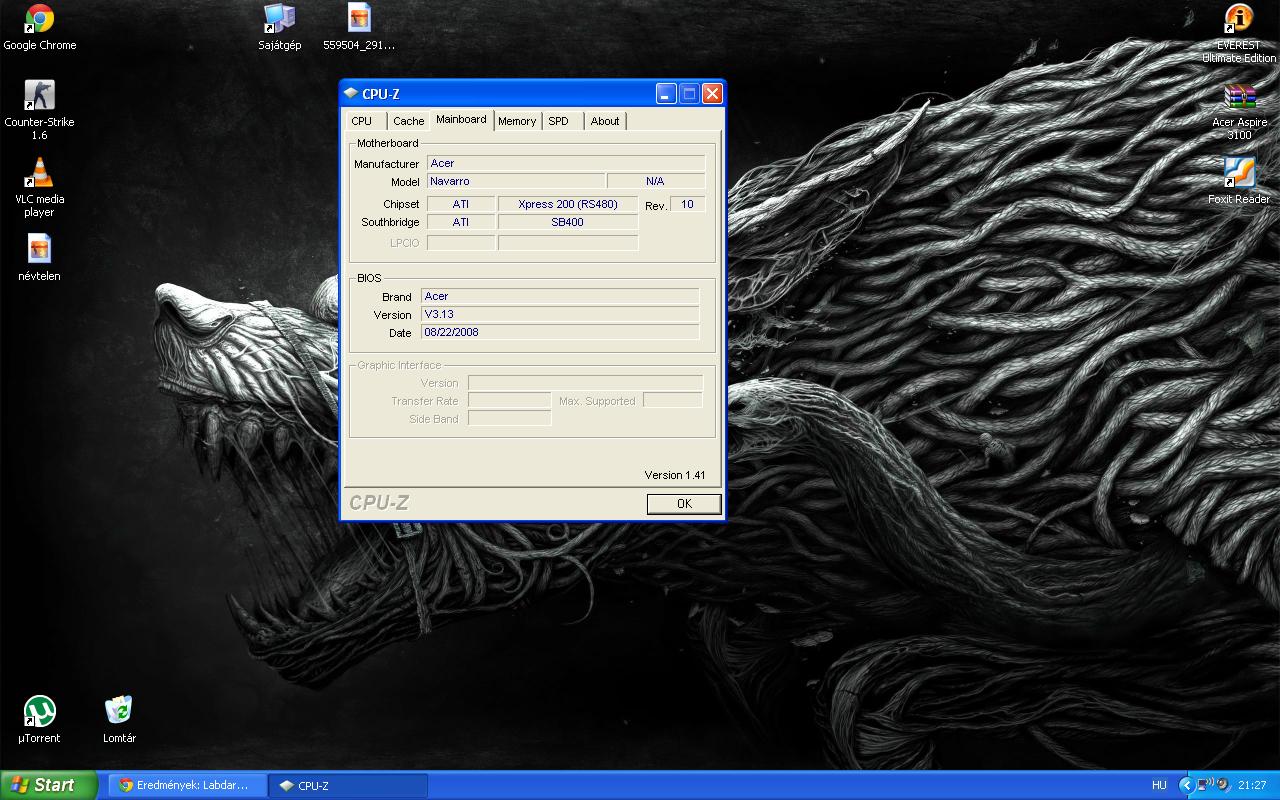Open the µTorrent desktop shortcut

(x=39, y=719)
